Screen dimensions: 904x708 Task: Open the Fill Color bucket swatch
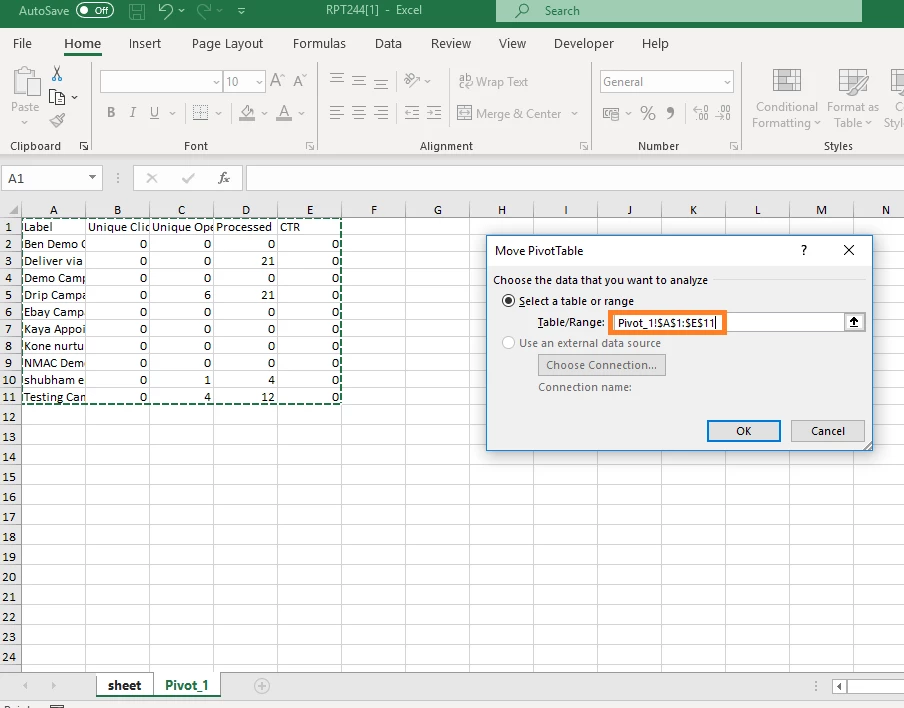[247, 112]
